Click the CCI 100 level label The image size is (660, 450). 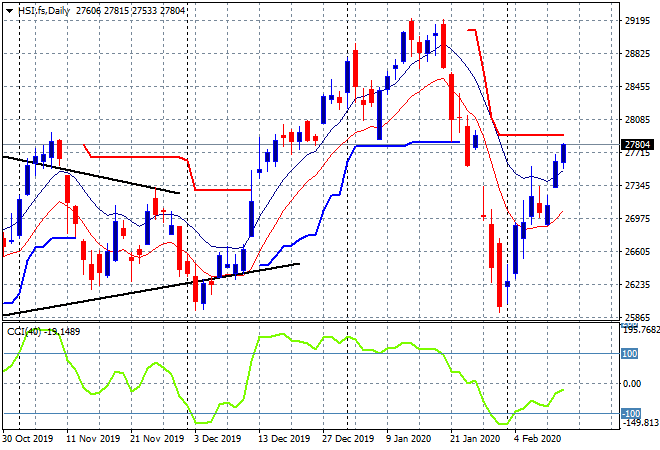[630, 354]
